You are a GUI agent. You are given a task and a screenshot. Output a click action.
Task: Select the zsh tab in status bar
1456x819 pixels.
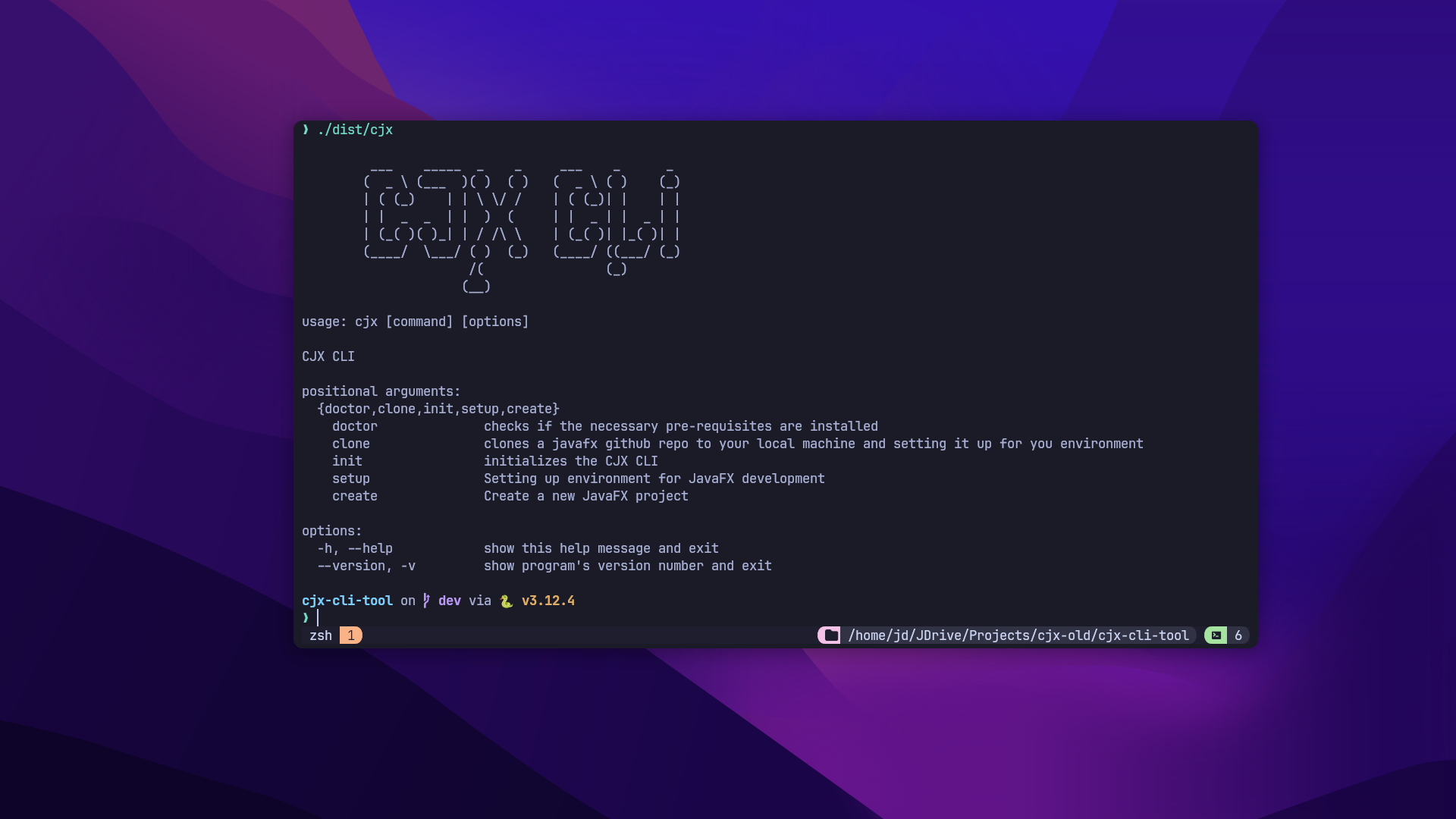tap(321, 635)
